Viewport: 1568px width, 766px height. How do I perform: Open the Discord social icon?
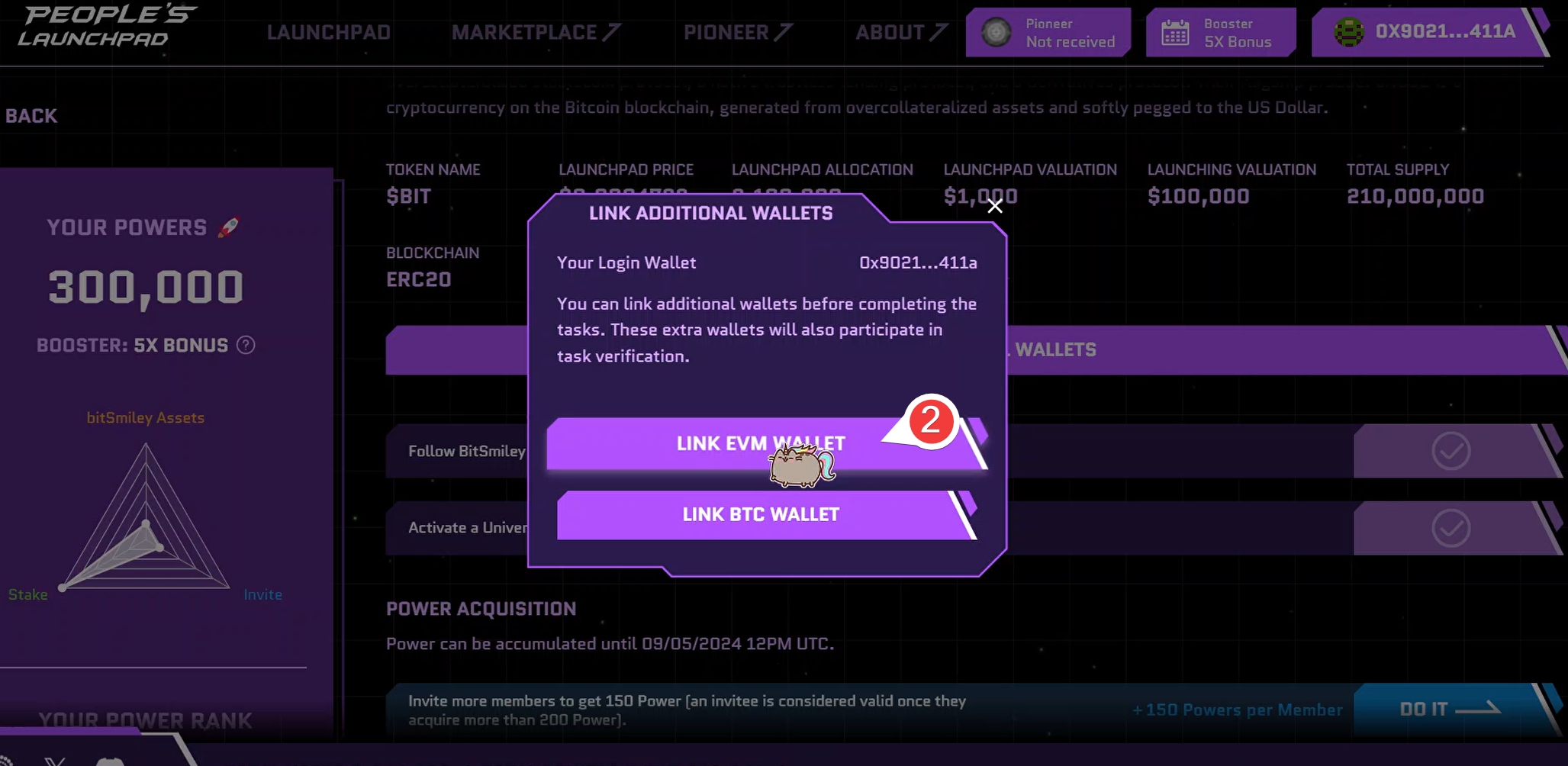(x=110, y=761)
